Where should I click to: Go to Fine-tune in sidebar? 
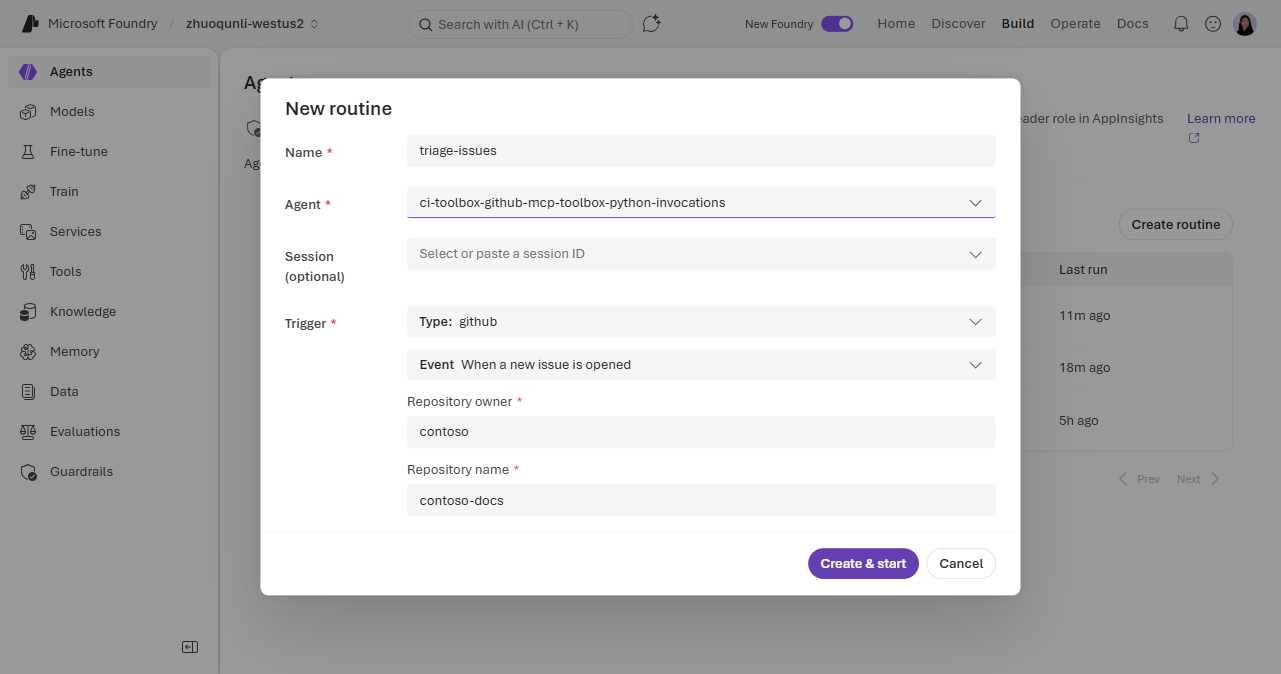click(109, 152)
